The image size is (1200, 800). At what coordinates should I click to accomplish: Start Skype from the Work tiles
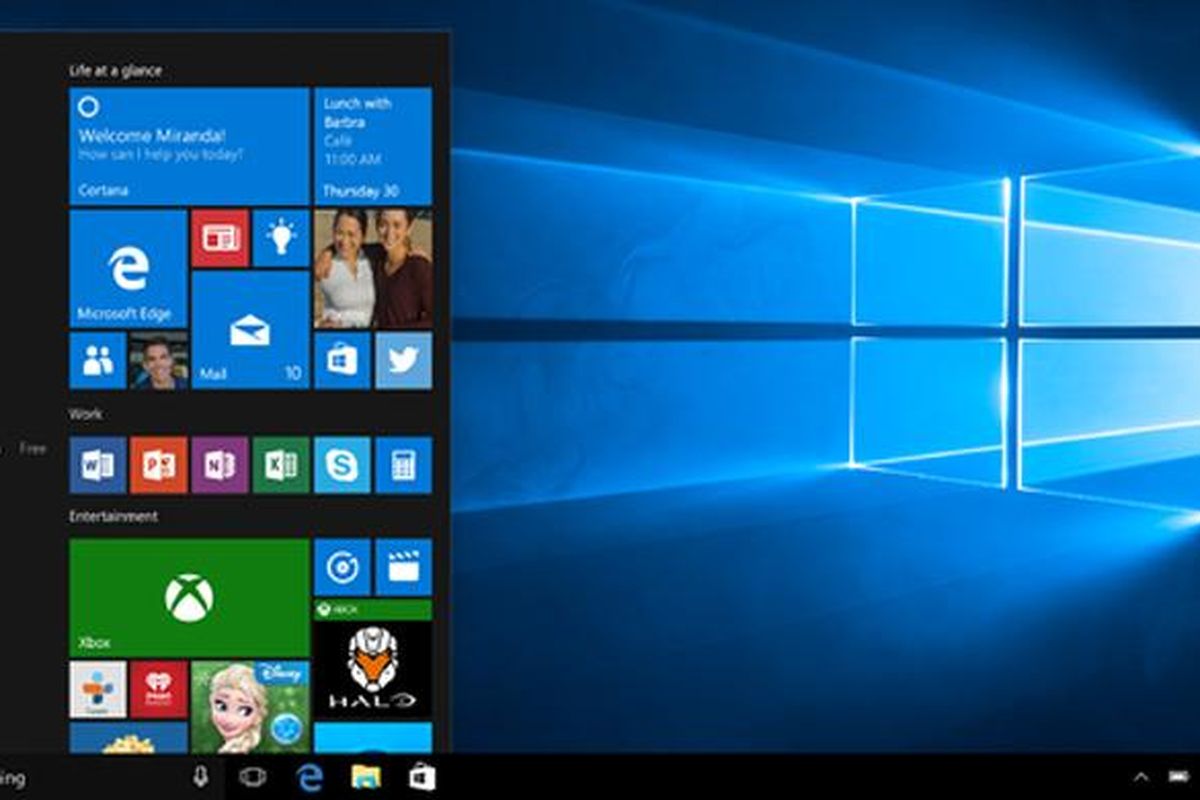point(342,465)
